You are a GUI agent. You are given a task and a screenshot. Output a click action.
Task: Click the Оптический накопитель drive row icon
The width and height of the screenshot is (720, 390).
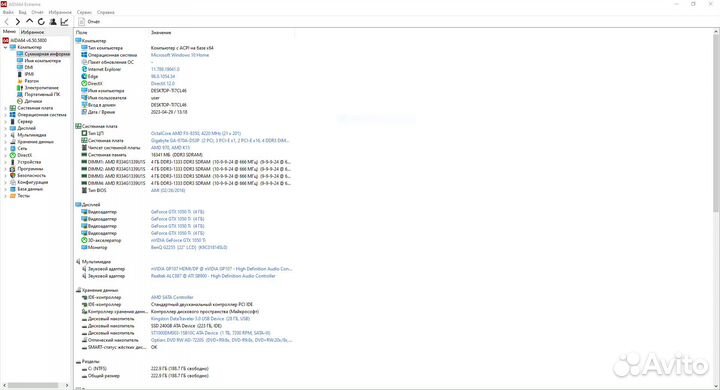click(84, 340)
